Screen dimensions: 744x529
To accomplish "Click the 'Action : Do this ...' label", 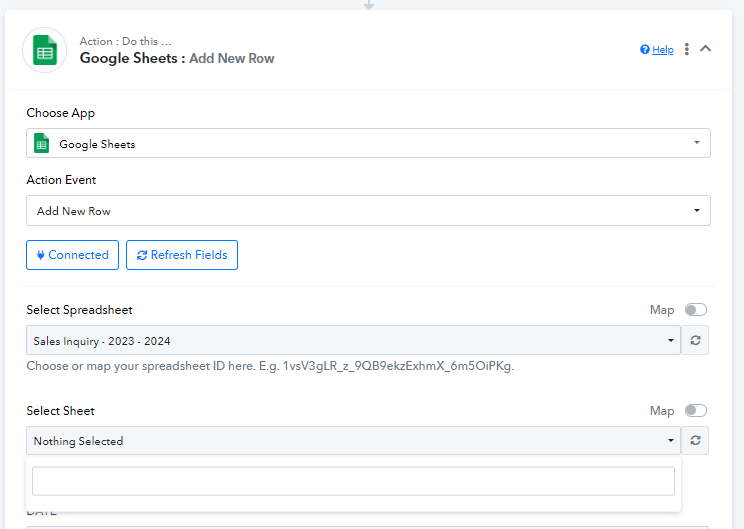I will point(125,41).
